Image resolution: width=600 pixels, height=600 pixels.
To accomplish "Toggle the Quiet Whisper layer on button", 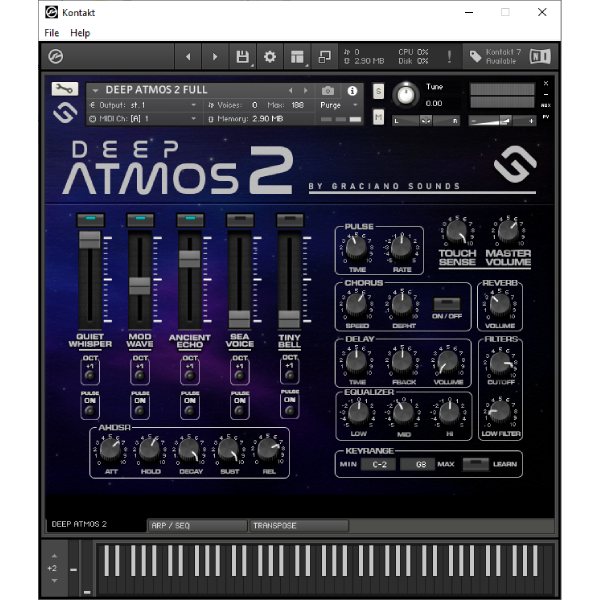I will pyautogui.click(x=90, y=220).
